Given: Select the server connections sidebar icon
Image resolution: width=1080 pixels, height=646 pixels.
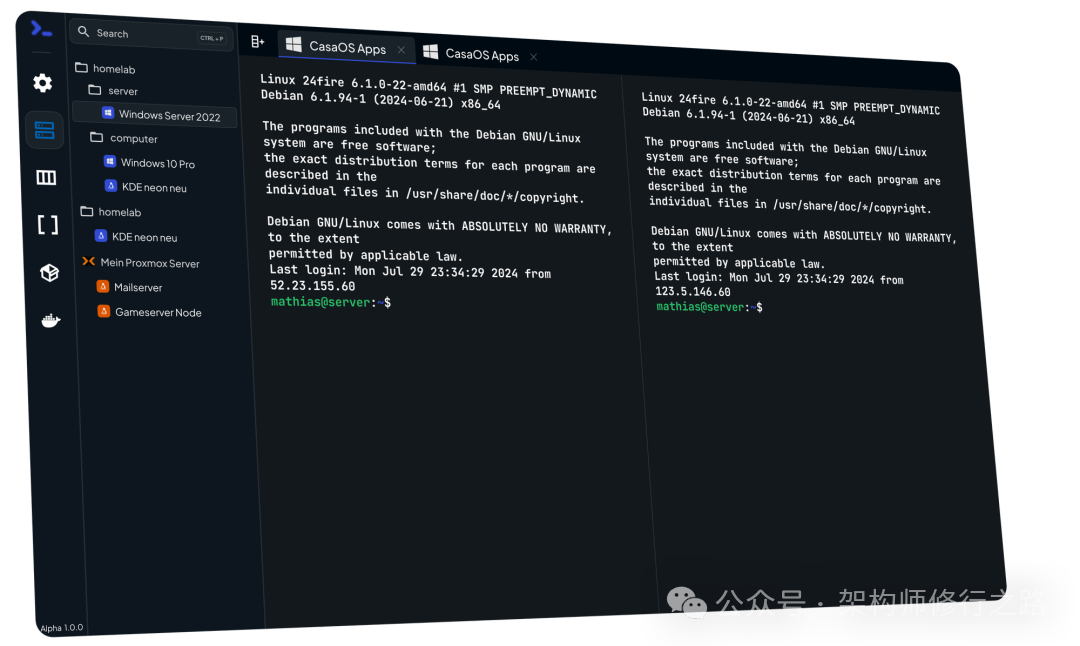Looking at the screenshot, I should tap(44, 130).
